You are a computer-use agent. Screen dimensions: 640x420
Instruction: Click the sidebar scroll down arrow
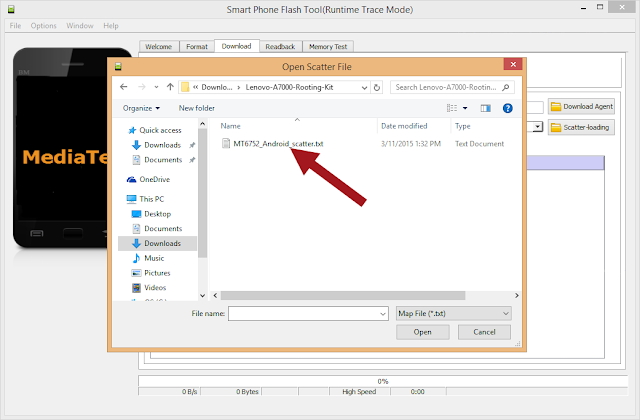pos(202,295)
